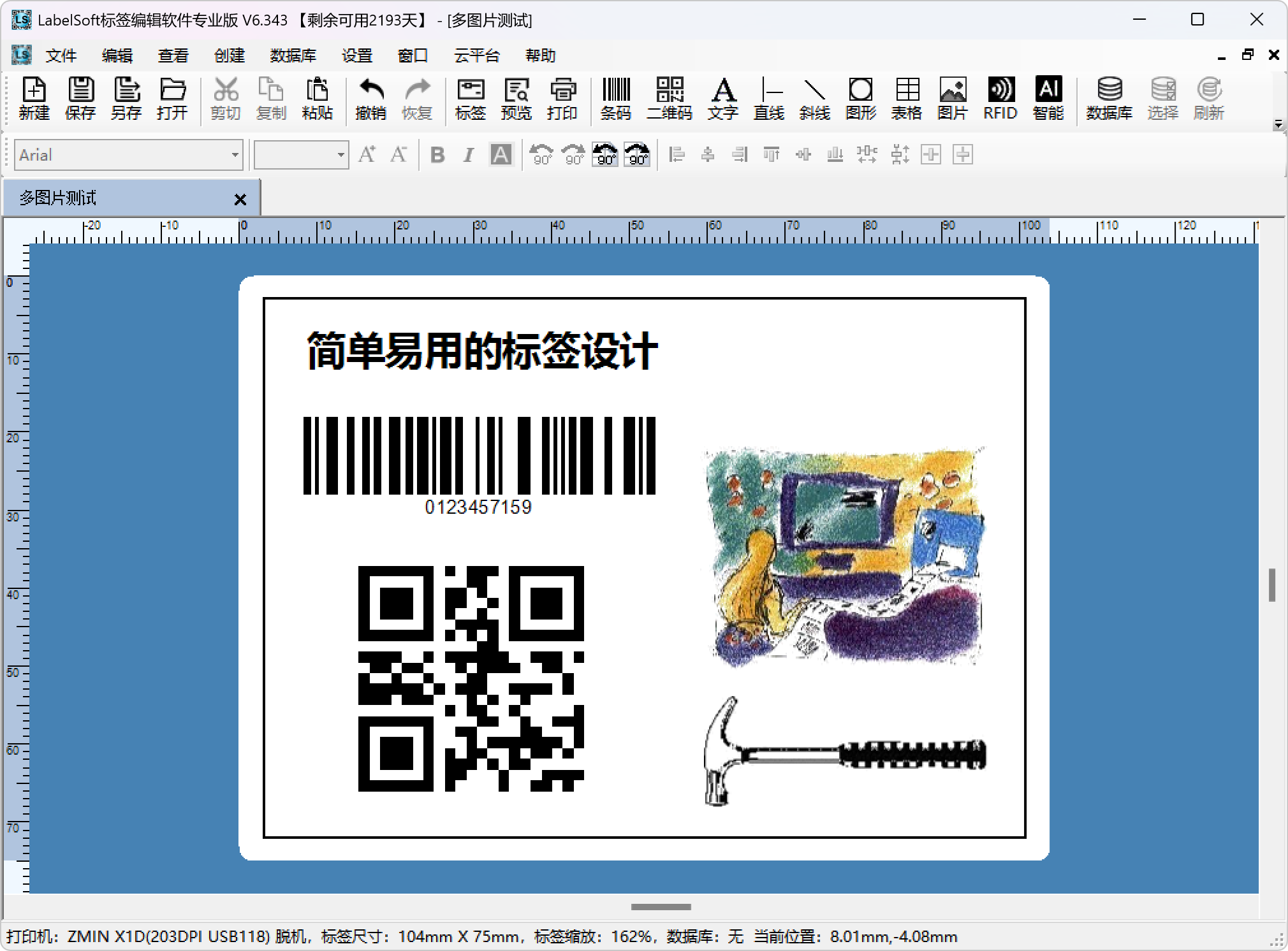Select the 斜线 (Diagonal line) tool
The width and height of the screenshot is (1288, 951).
tap(815, 98)
